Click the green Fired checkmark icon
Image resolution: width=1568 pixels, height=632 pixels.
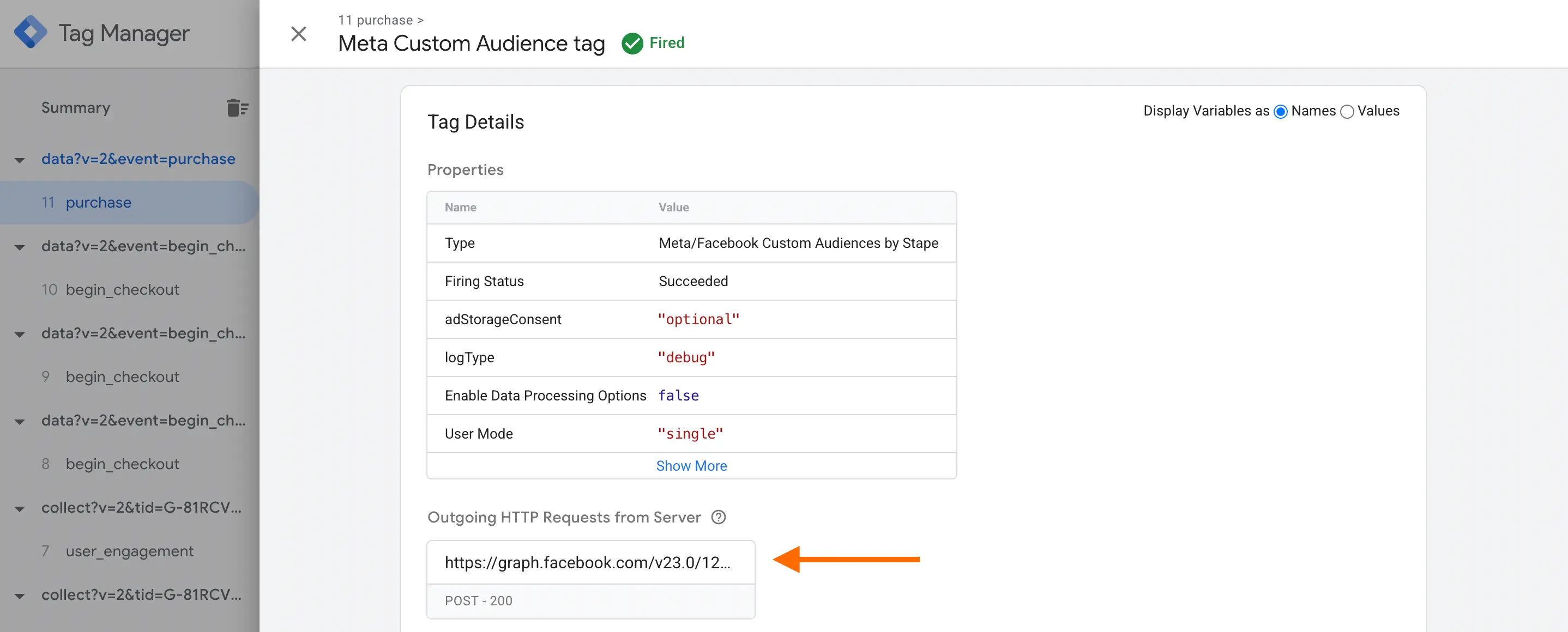pos(632,42)
